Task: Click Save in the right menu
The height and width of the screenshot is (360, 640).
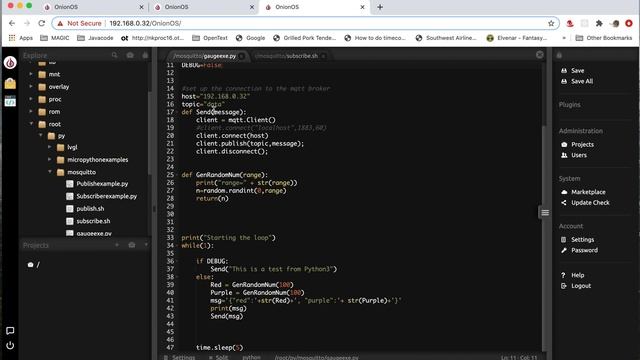Action: [578, 71]
